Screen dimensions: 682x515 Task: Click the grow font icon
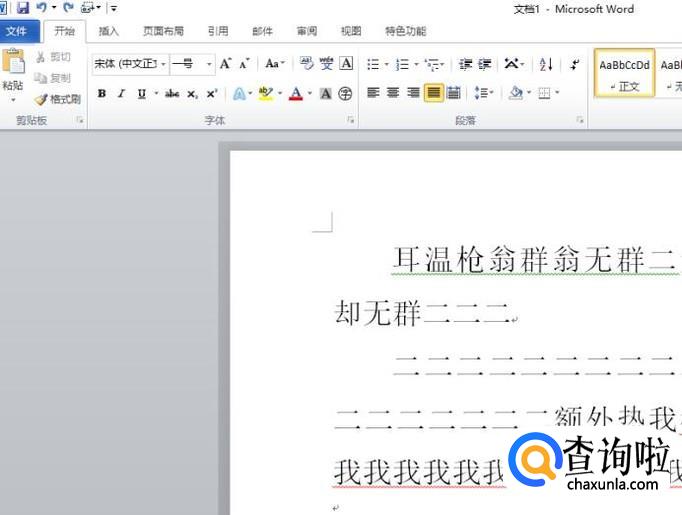(226, 64)
